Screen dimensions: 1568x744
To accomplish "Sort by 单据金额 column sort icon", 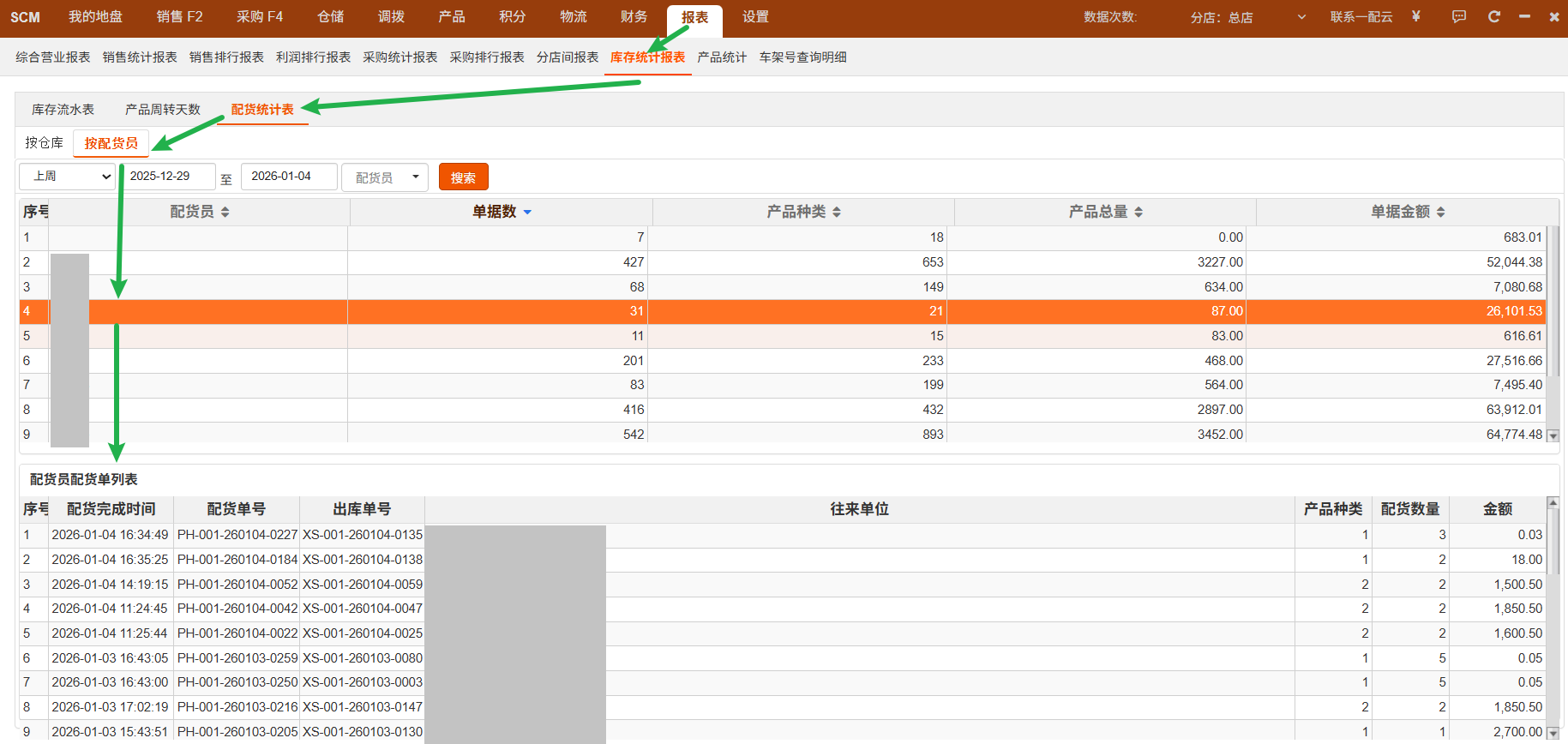I will pyautogui.click(x=1440, y=212).
